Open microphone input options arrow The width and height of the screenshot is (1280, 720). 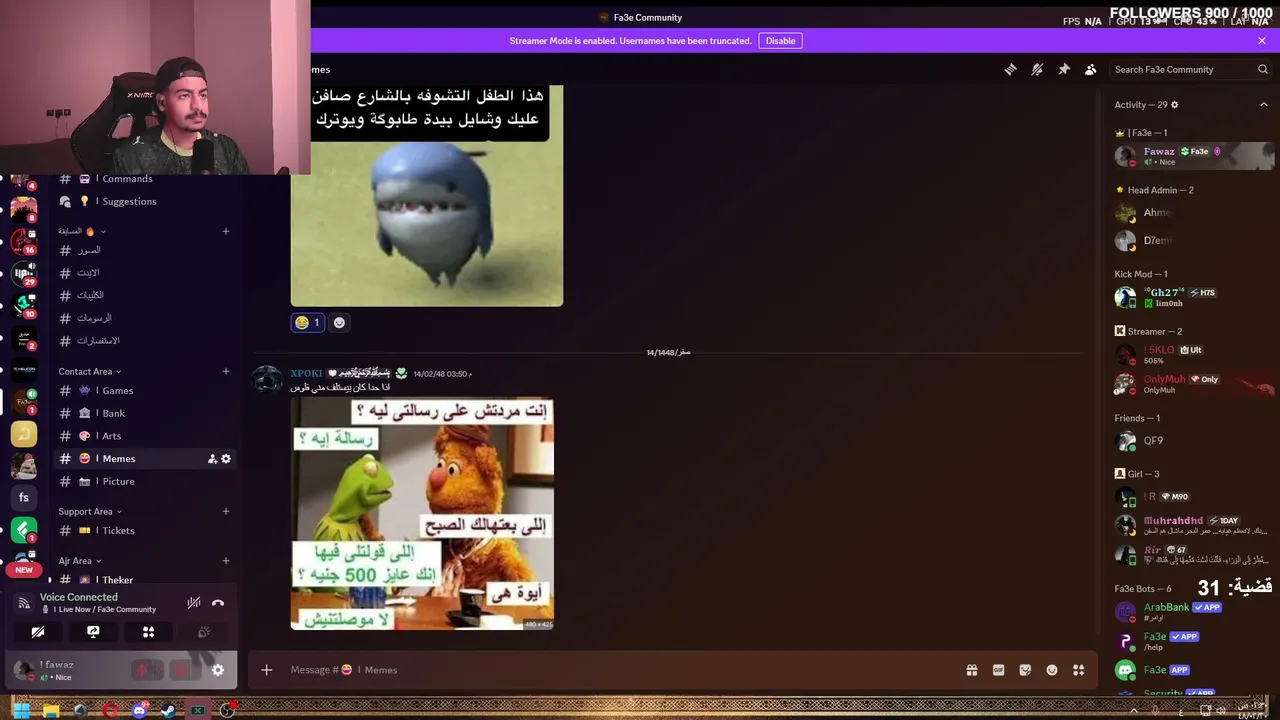coord(158,670)
